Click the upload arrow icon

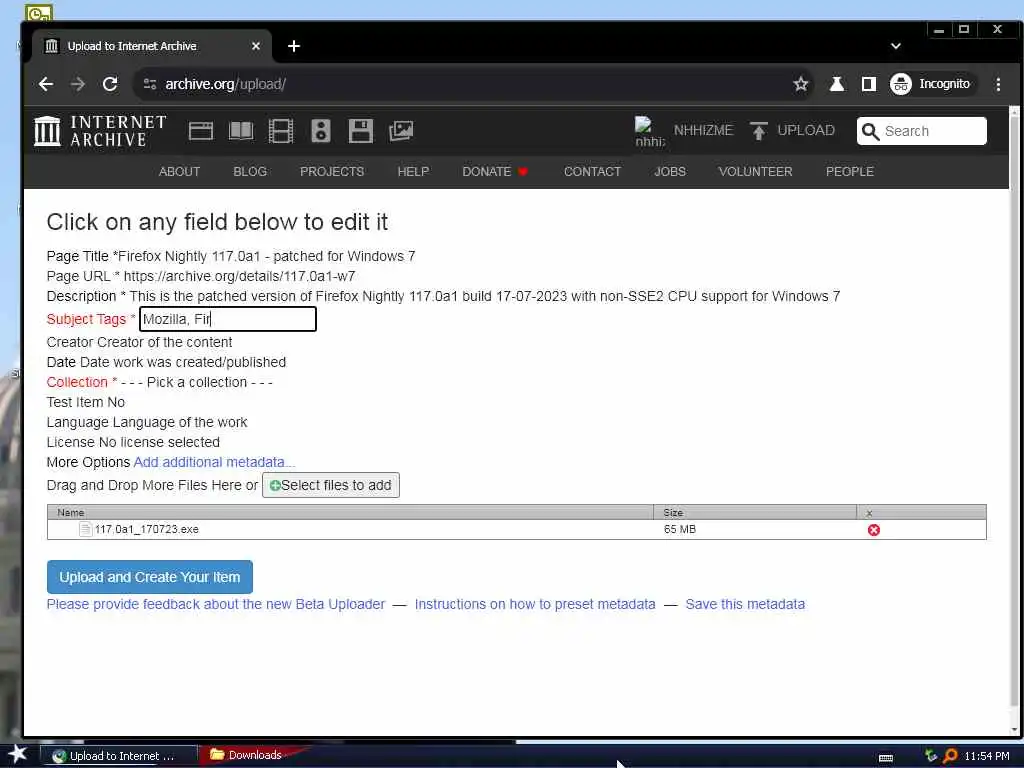coord(758,131)
